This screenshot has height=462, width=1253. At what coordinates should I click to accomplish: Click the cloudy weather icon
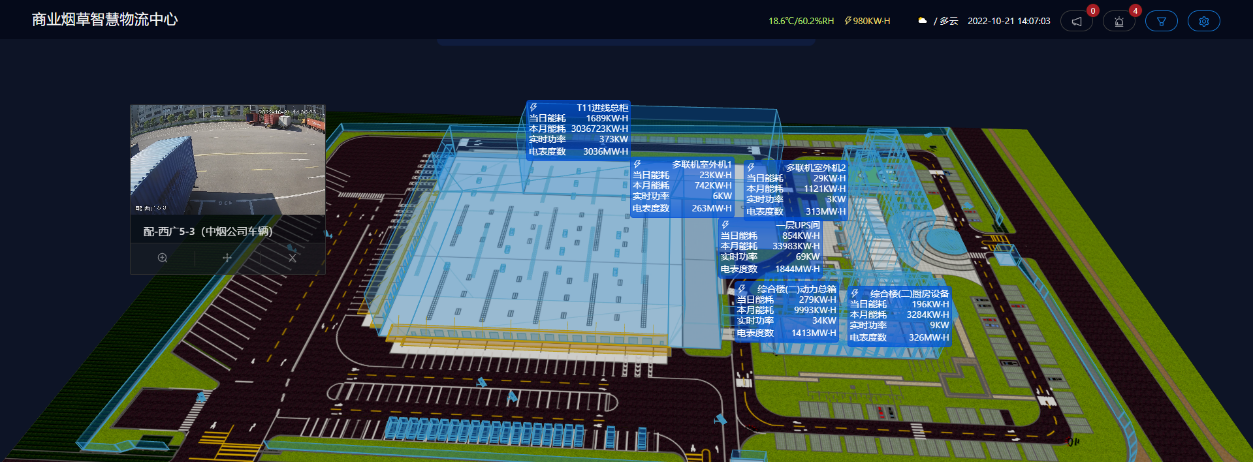(x=923, y=21)
